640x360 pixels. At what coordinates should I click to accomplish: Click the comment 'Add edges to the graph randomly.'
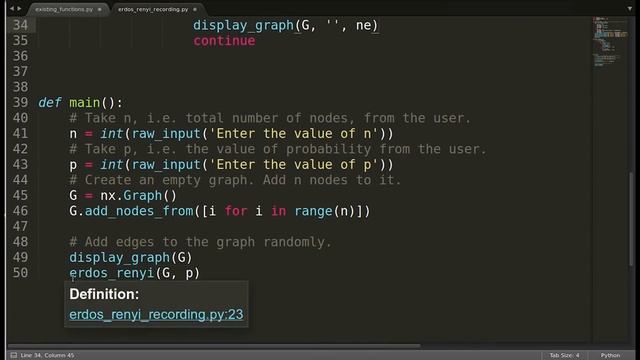200,242
